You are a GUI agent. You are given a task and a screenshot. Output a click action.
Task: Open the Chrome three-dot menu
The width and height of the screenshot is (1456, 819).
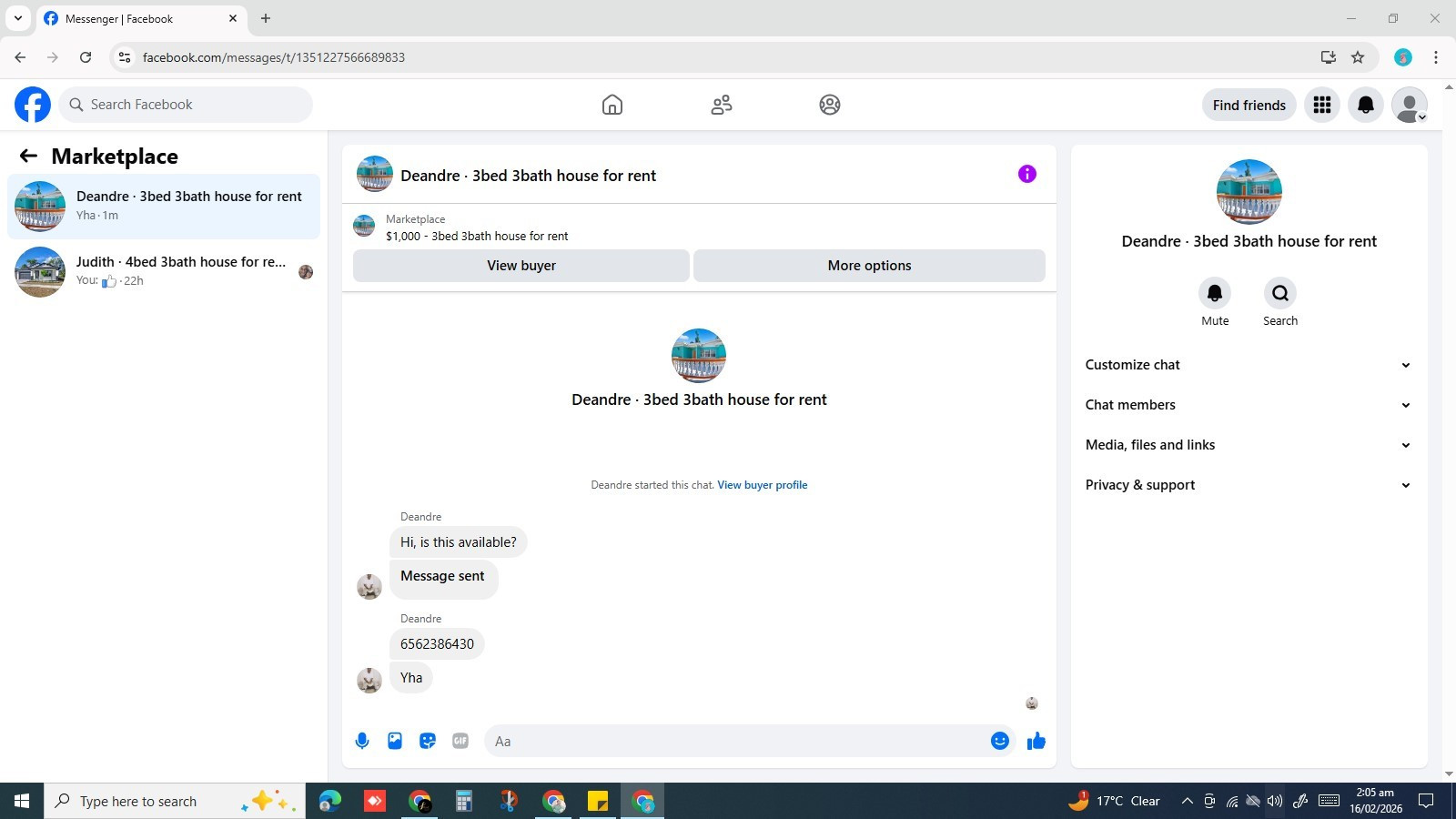click(1436, 57)
